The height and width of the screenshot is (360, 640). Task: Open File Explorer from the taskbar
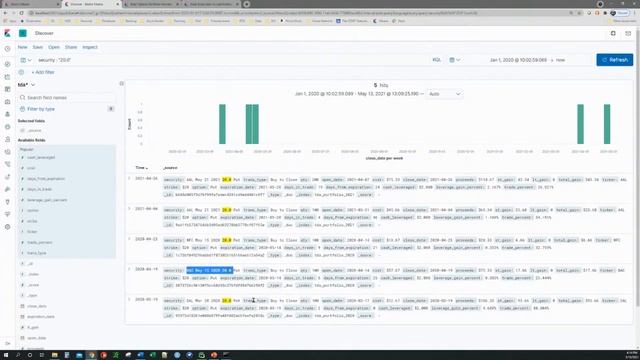pos(54,355)
